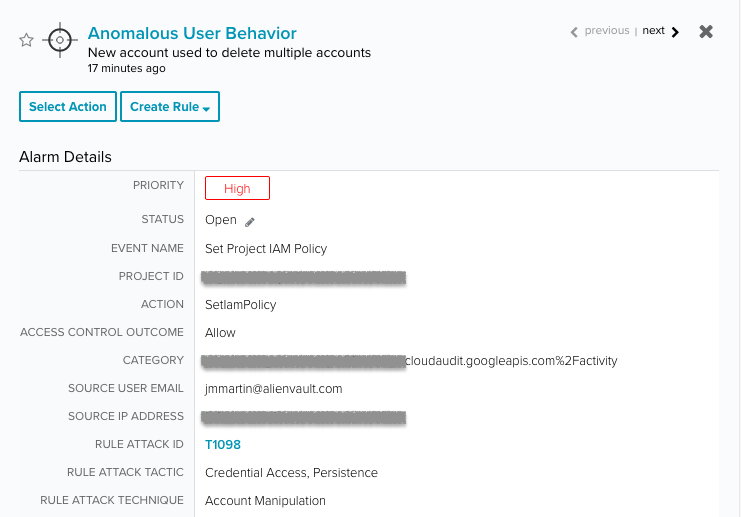Open the Anomalous User Behavior title
This screenshot has height=517, width=741.
point(192,33)
